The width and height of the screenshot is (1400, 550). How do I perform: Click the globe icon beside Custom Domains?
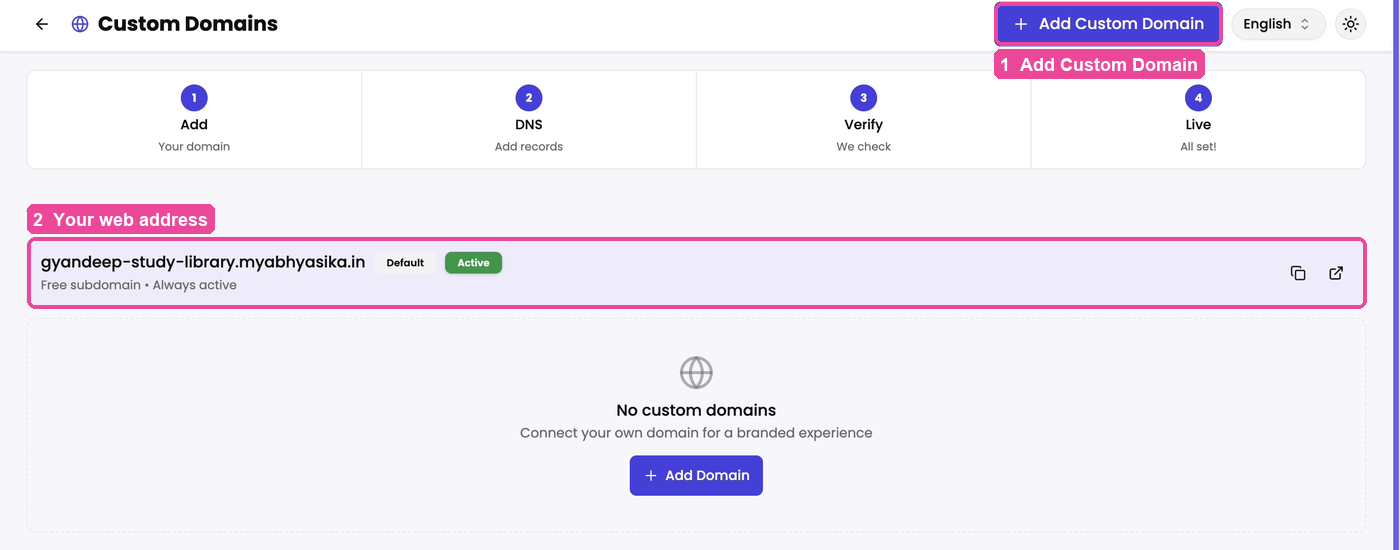80,24
